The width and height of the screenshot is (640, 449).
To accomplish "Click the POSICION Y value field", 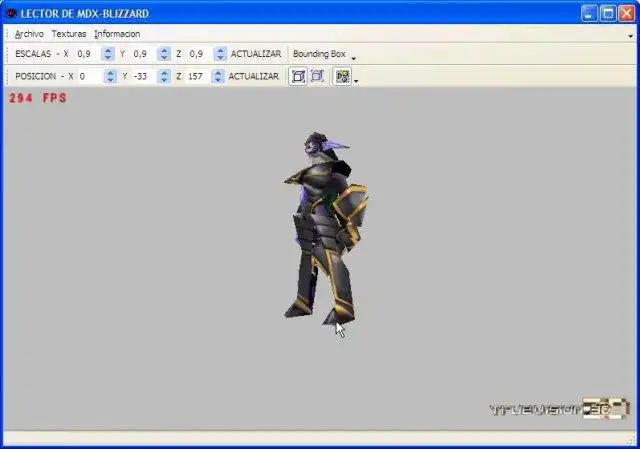I will 144,76.
